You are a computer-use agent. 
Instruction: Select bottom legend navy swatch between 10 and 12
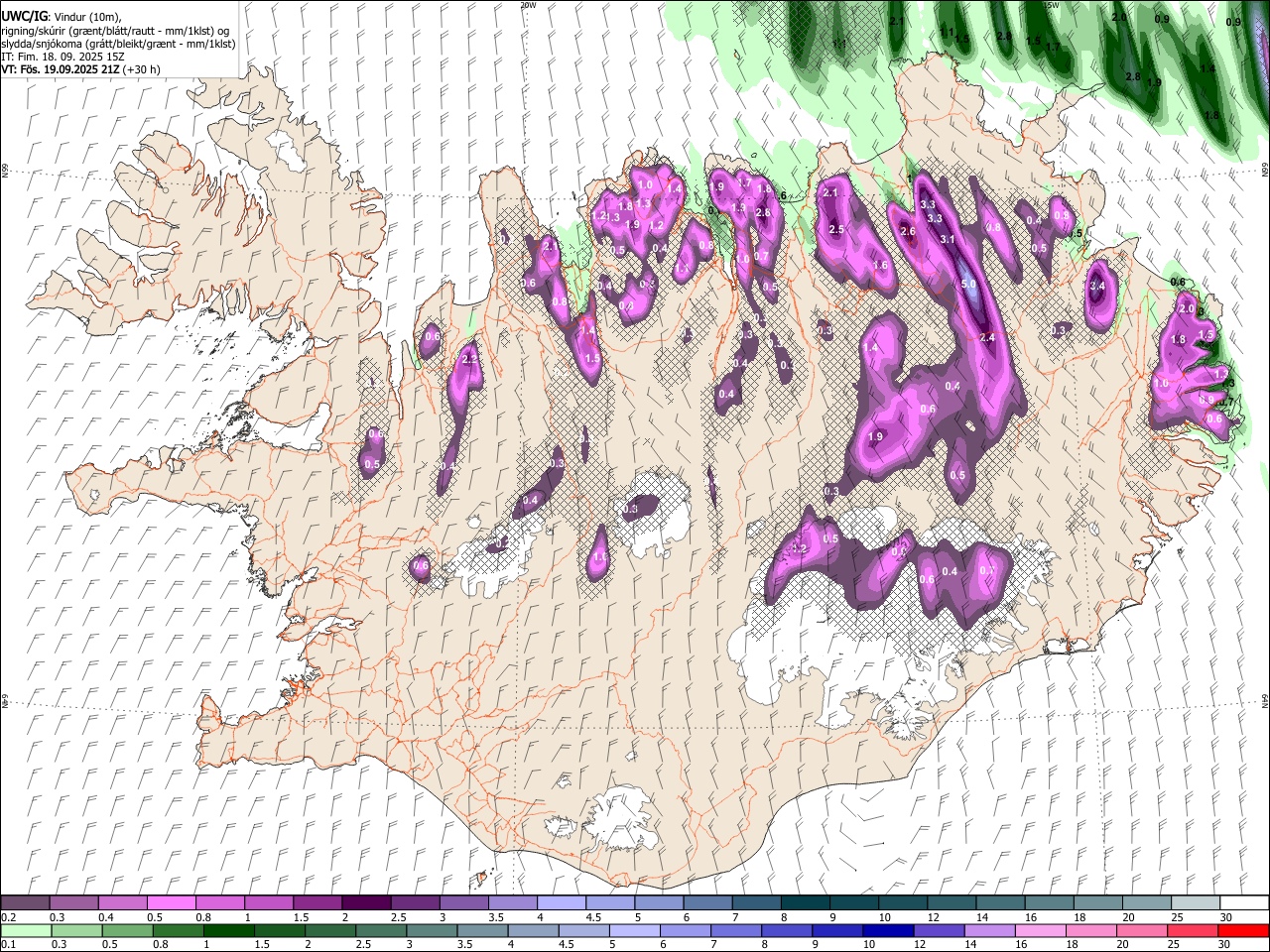tap(887, 930)
